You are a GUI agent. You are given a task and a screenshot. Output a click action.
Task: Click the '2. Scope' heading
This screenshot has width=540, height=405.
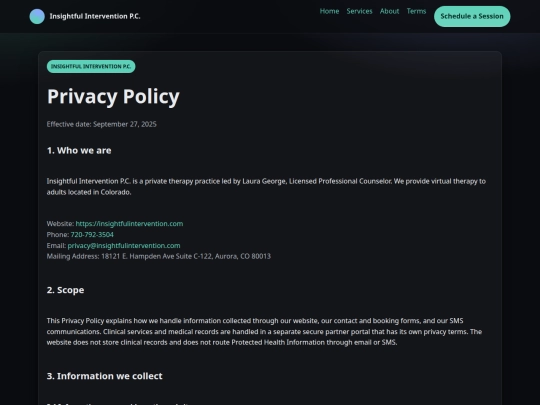click(65, 290)
